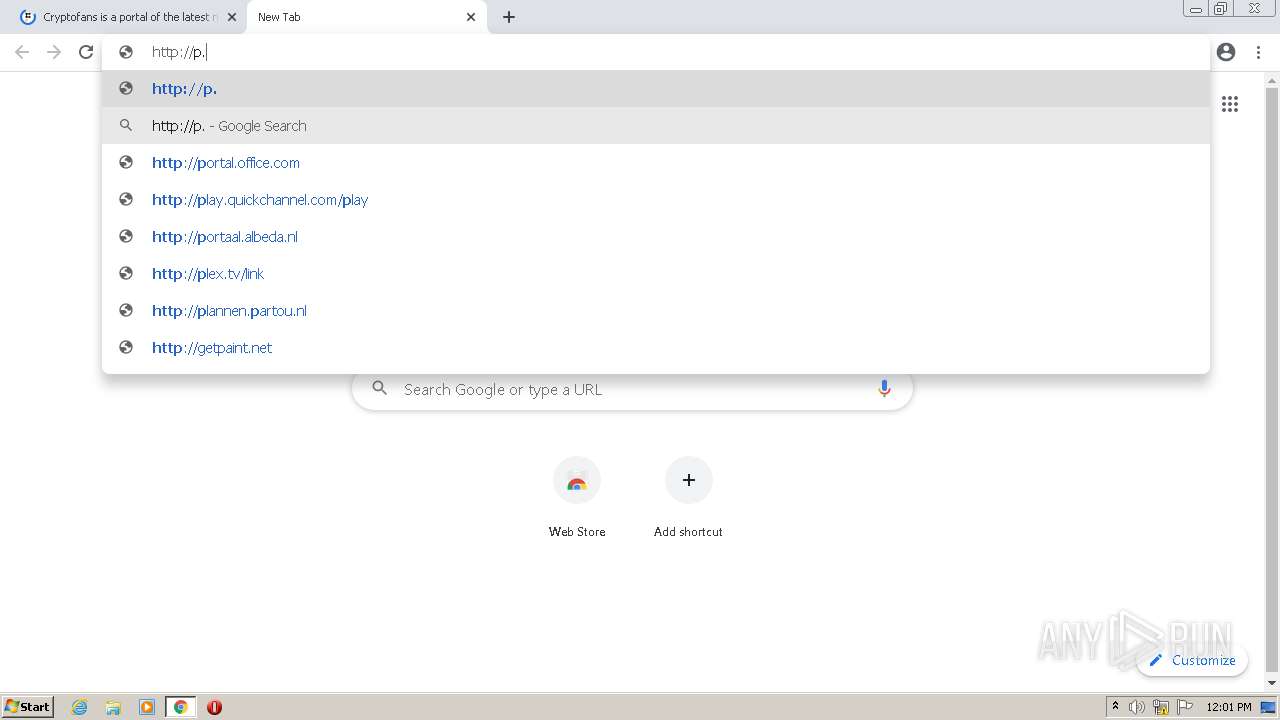Open the volume speaker tray icon
The height and width of the screenshot is (720, 1280).
tap(1137, 707)
